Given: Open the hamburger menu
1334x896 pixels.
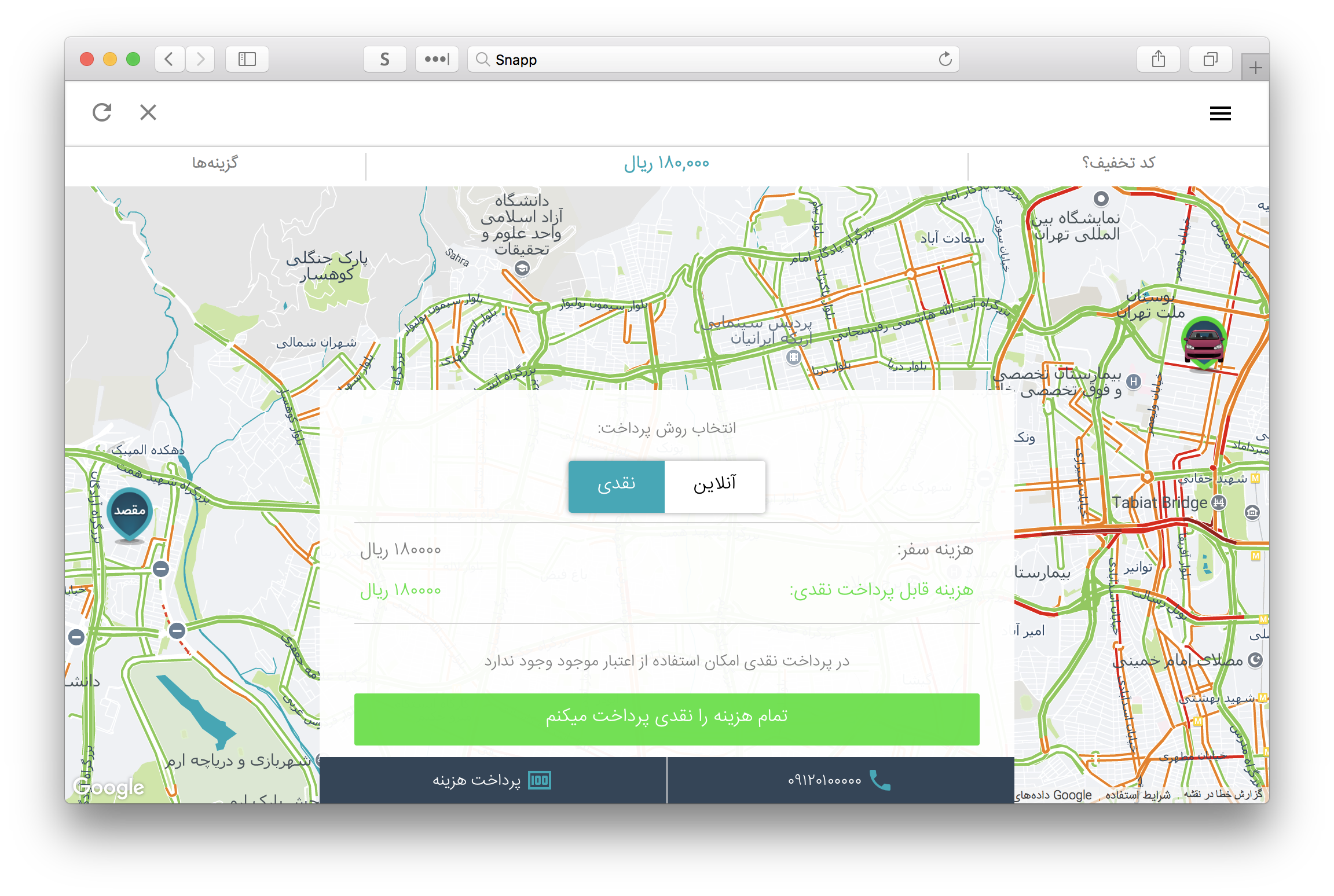Looking at the screenshot, I should pos(1221,113).
